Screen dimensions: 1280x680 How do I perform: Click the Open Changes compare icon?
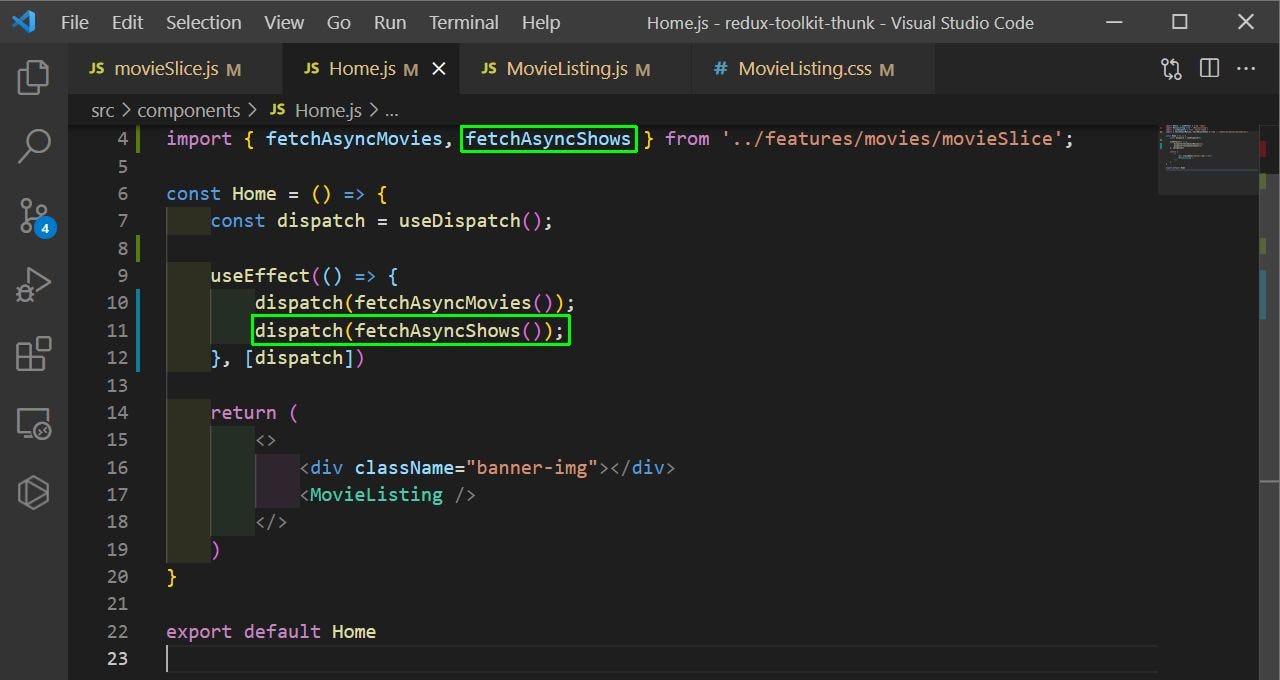[1171, 69]
